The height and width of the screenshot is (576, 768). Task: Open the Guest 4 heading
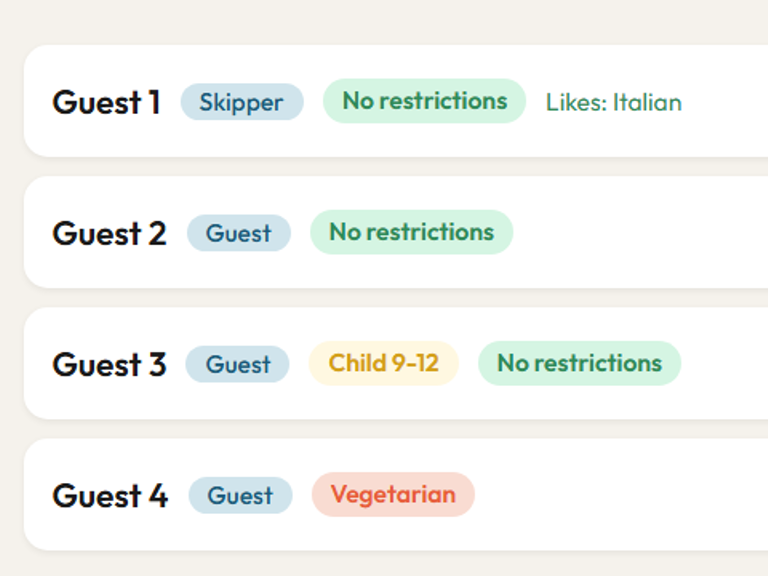tap(110, 495)
